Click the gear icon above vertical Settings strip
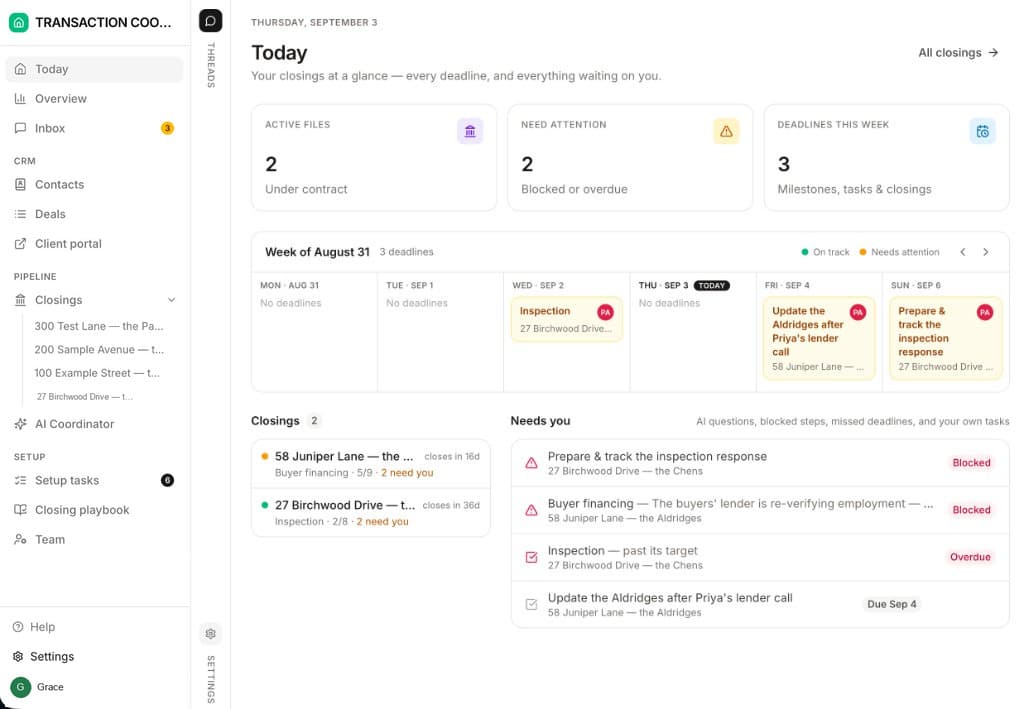Viewport: 1024px width, 709px height. coord(210,633)
